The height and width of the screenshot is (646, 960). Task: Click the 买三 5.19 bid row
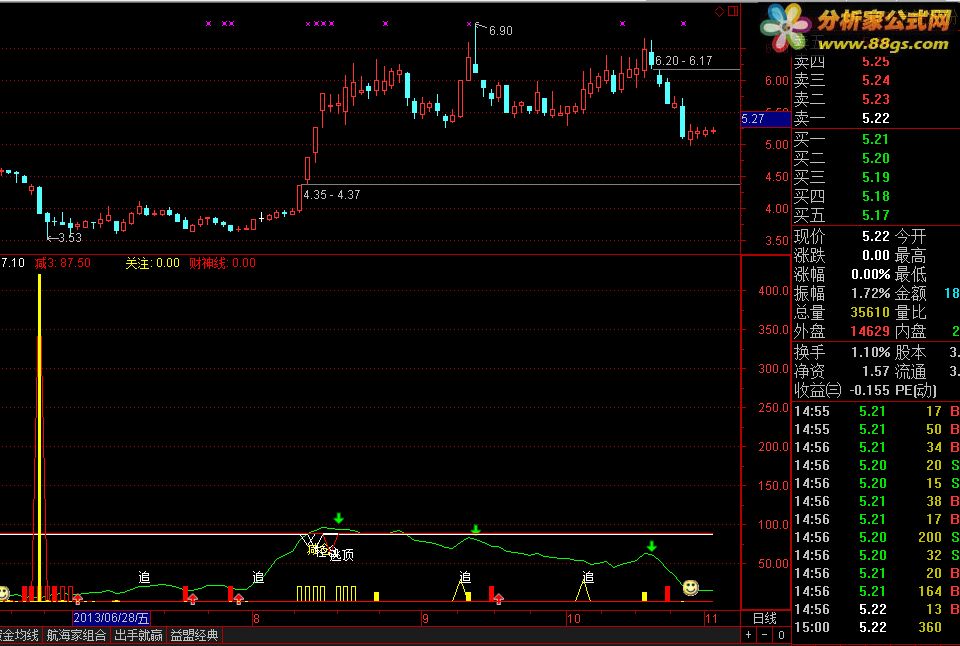[841, 177]
